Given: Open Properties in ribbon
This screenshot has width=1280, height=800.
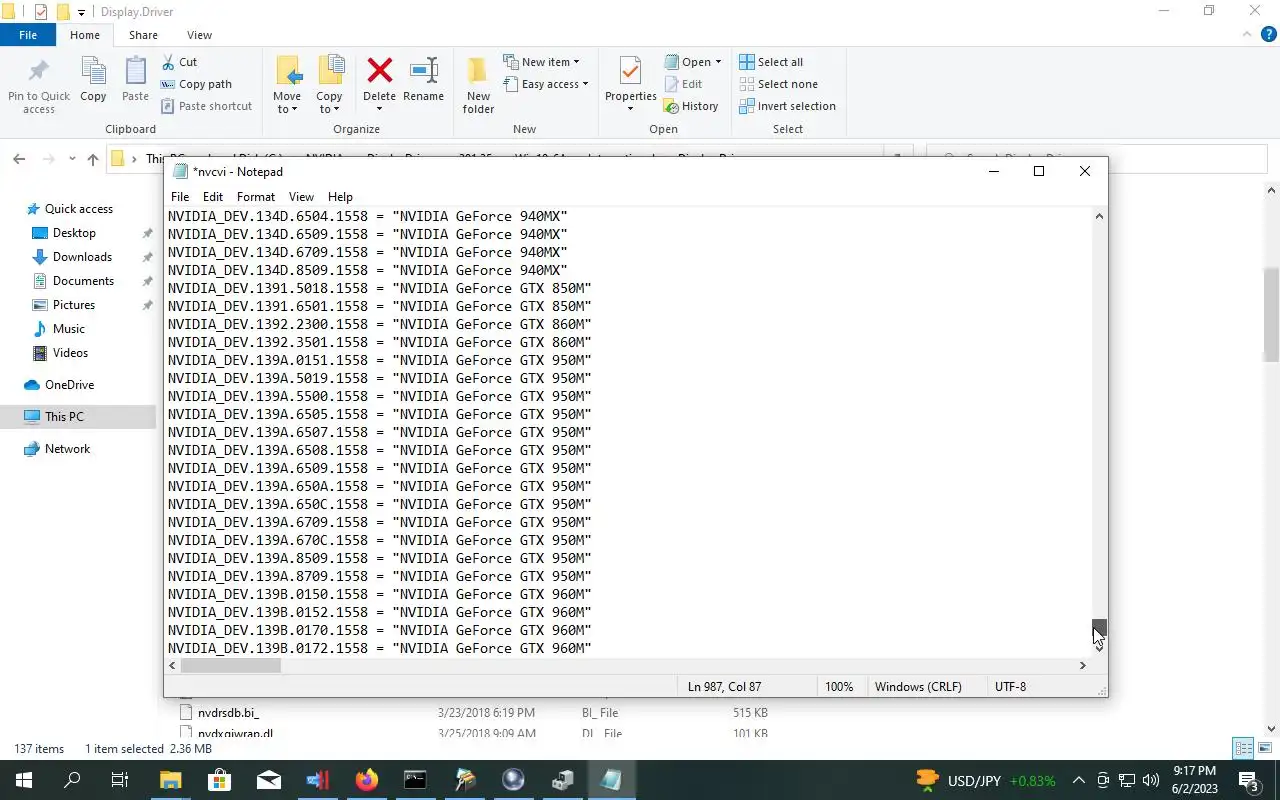Looking at the screenshot, I should tap(630, 85).
